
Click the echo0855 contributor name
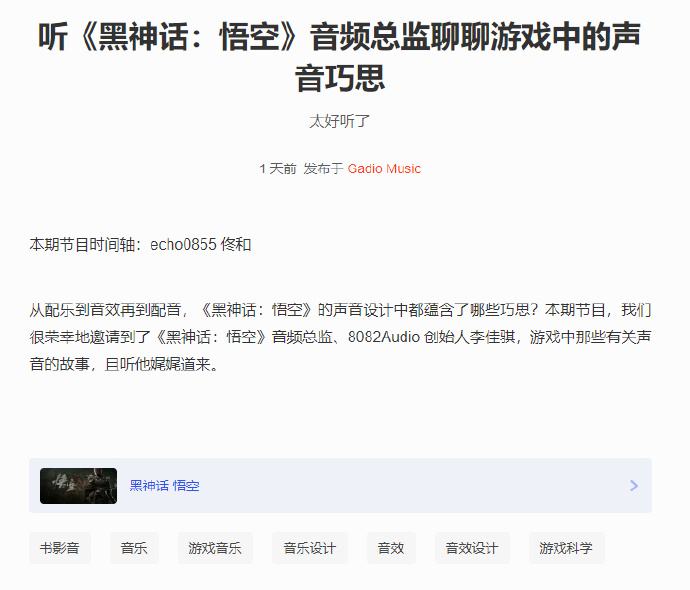[x=183, y=244]
